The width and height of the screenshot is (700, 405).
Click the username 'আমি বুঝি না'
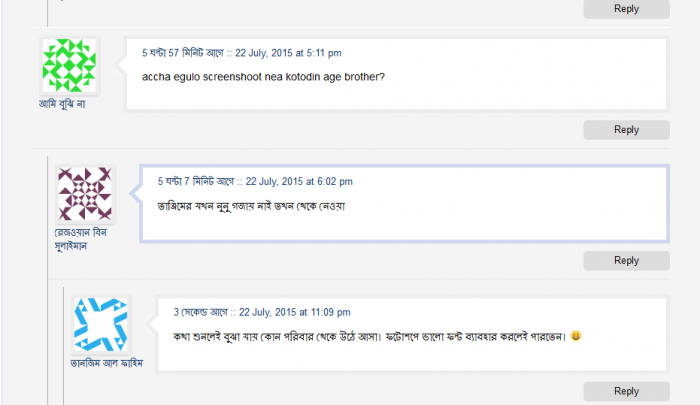point(62,104)
